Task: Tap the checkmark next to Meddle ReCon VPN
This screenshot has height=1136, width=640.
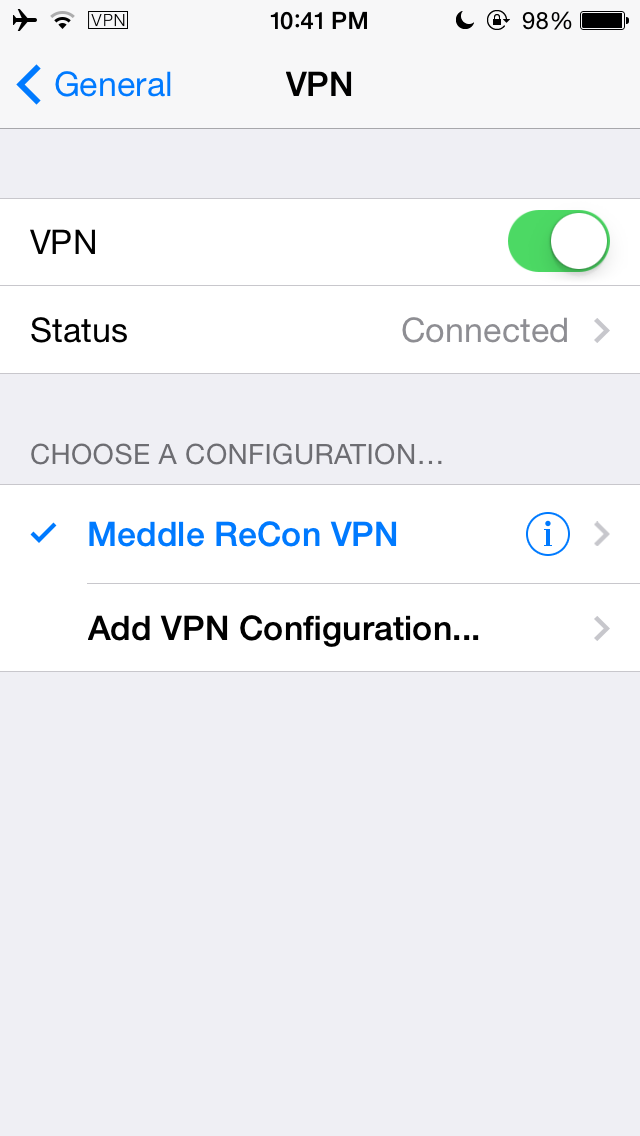Action: tap(43, 535)
